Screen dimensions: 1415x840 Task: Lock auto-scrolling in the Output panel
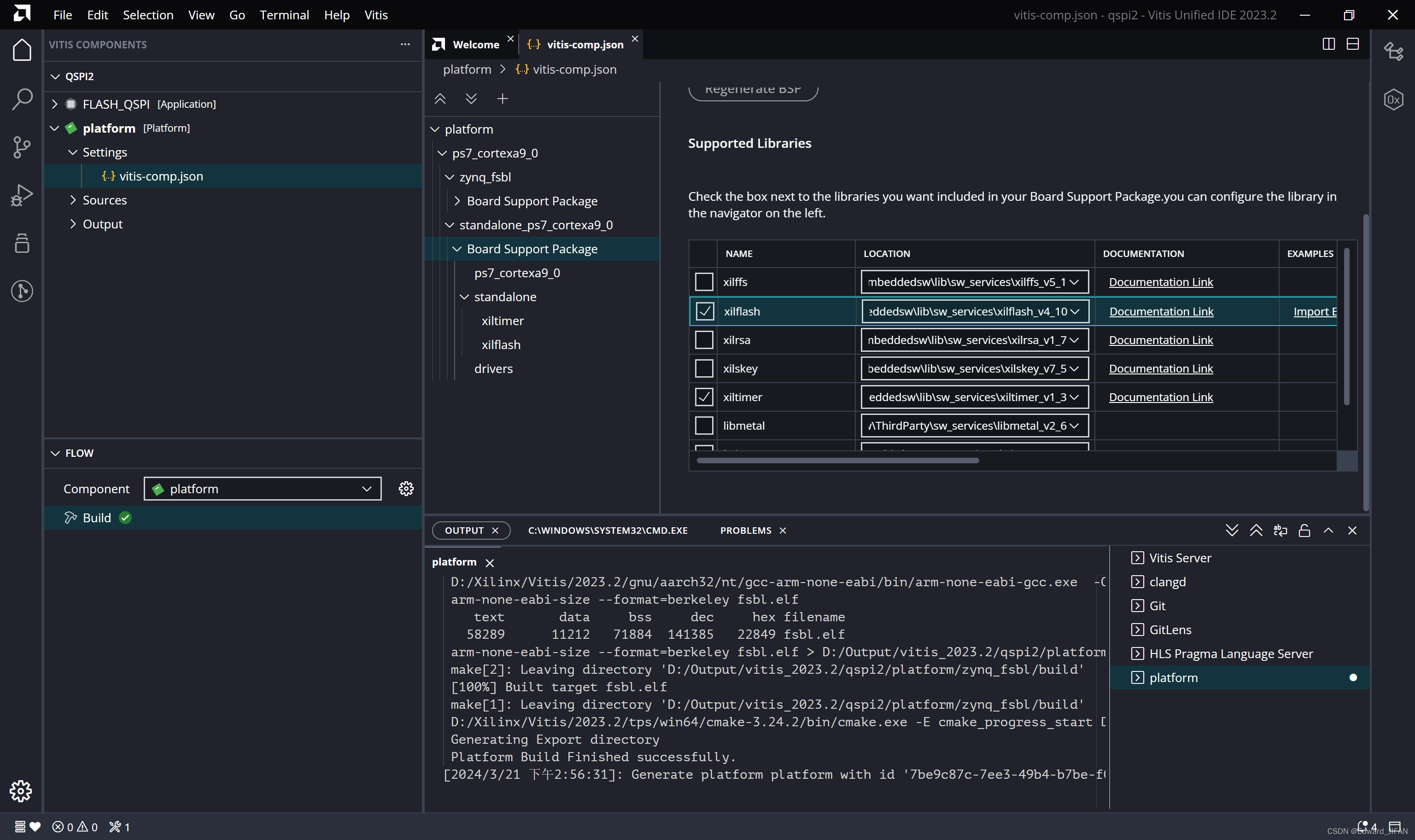pos(1304,531)
